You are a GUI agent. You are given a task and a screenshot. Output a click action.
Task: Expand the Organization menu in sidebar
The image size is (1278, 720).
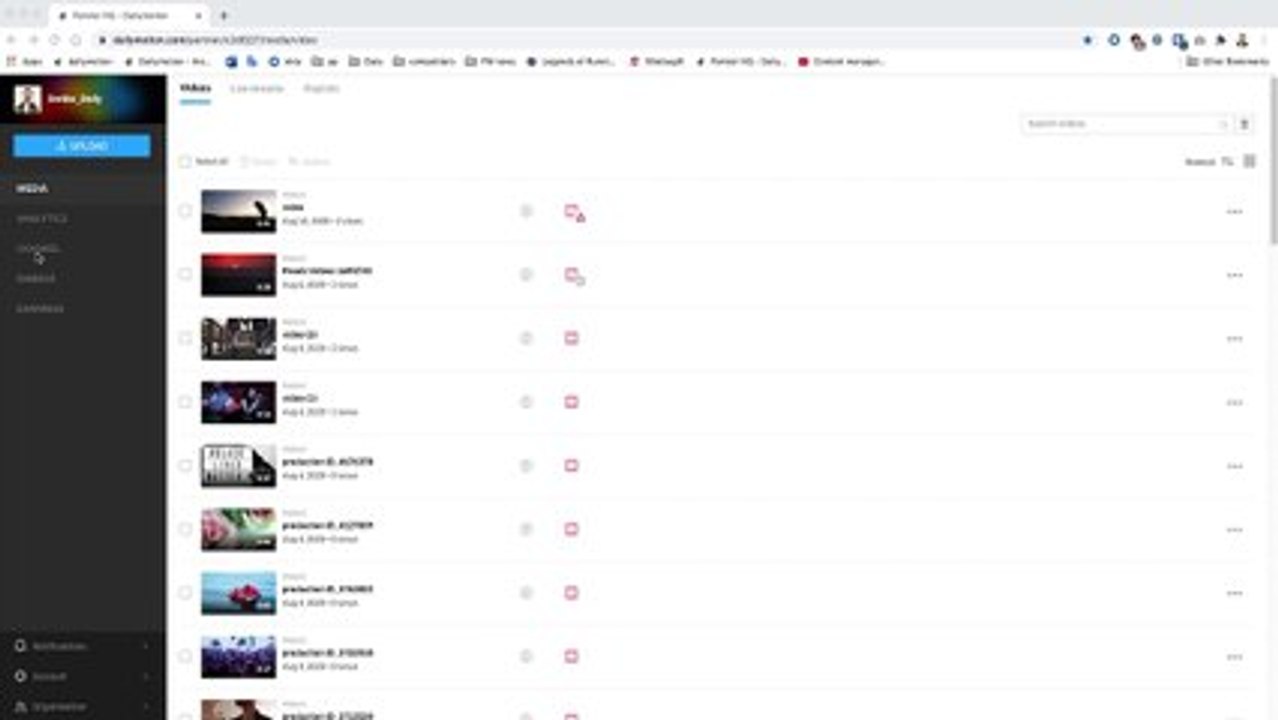(x=82, y=706)
